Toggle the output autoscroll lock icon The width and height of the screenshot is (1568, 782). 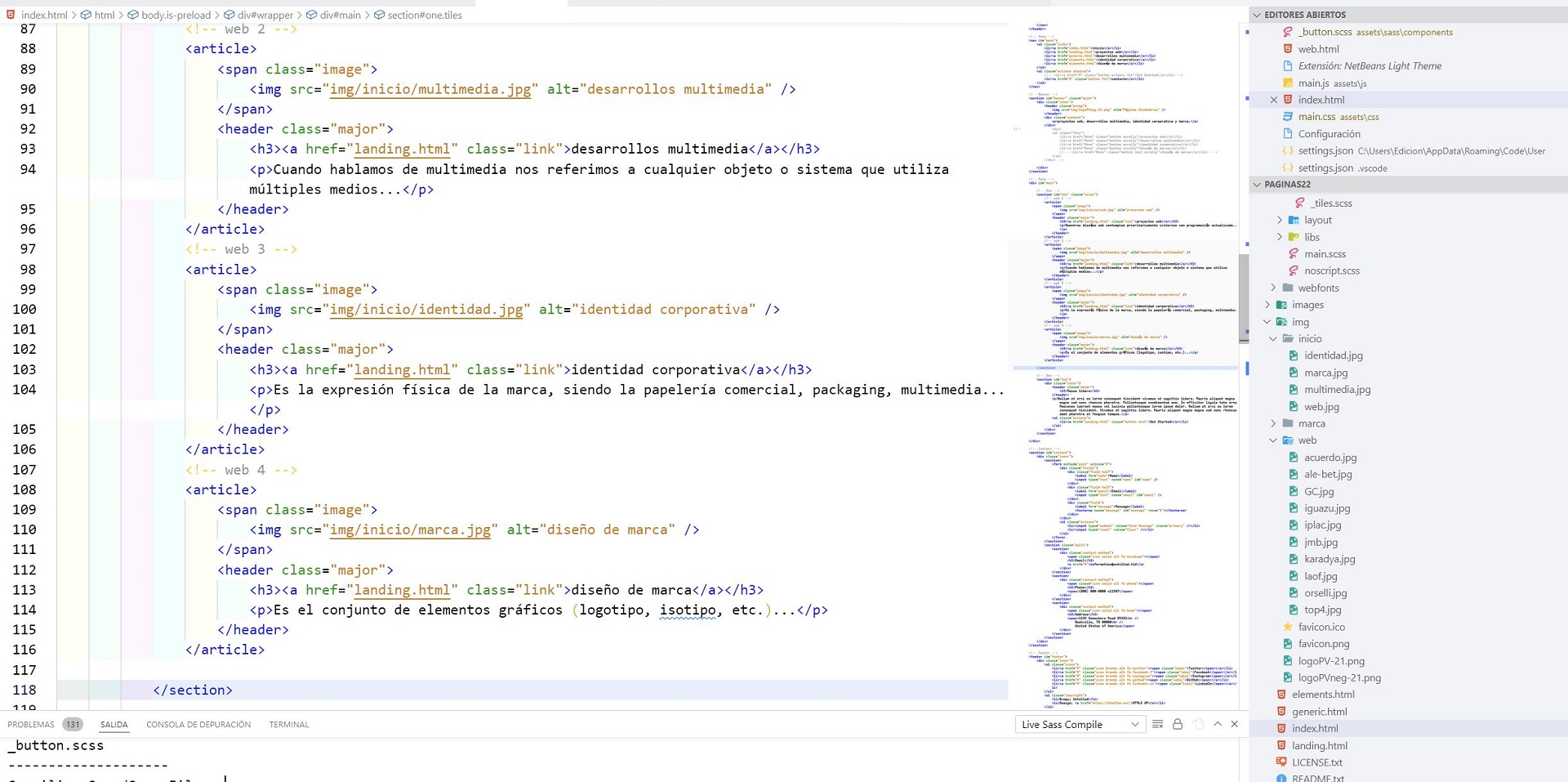pos(1178,724)
